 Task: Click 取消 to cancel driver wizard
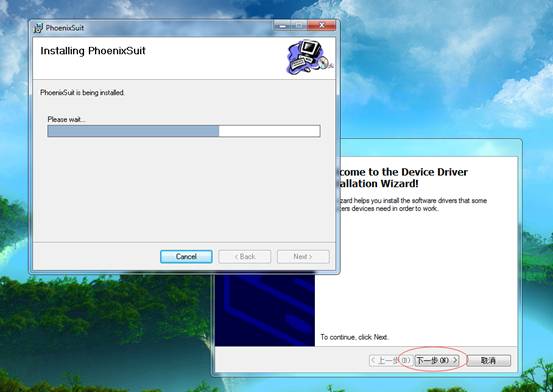[x=488, y=360]
